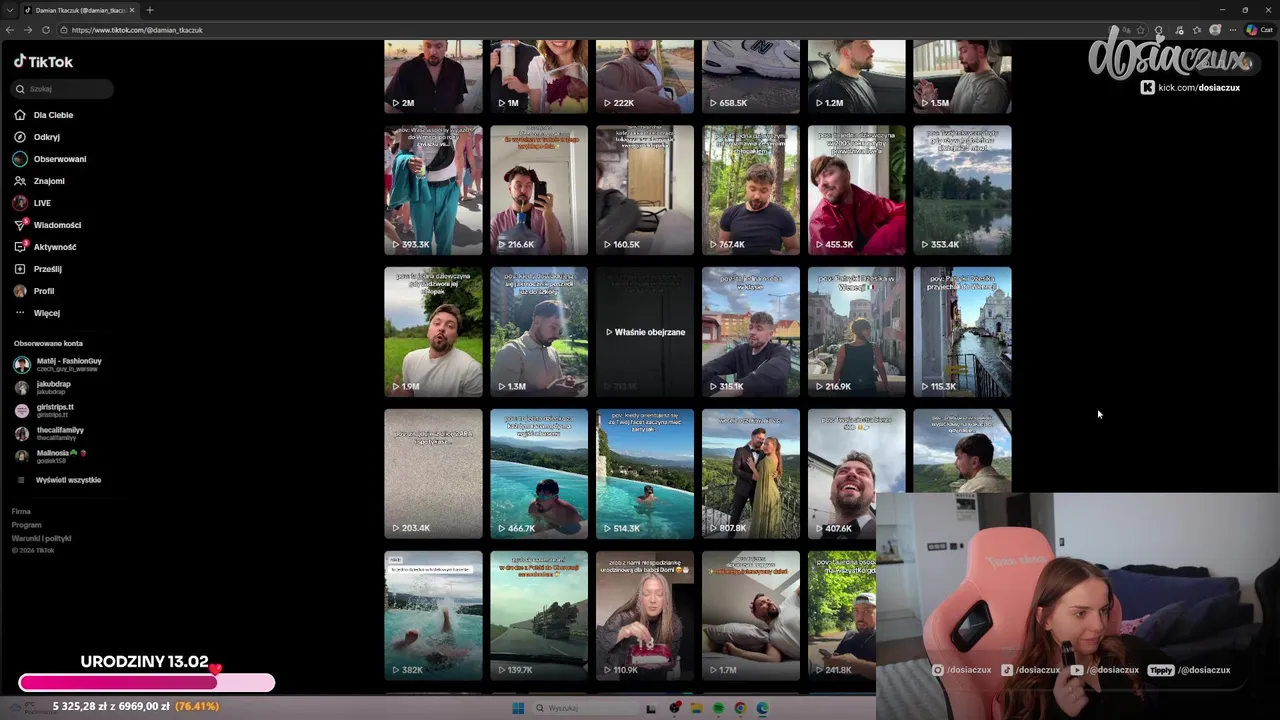Click the Windows taskbar Wyszukaj search box
The image size is (1280, 720).
point(584,708)
